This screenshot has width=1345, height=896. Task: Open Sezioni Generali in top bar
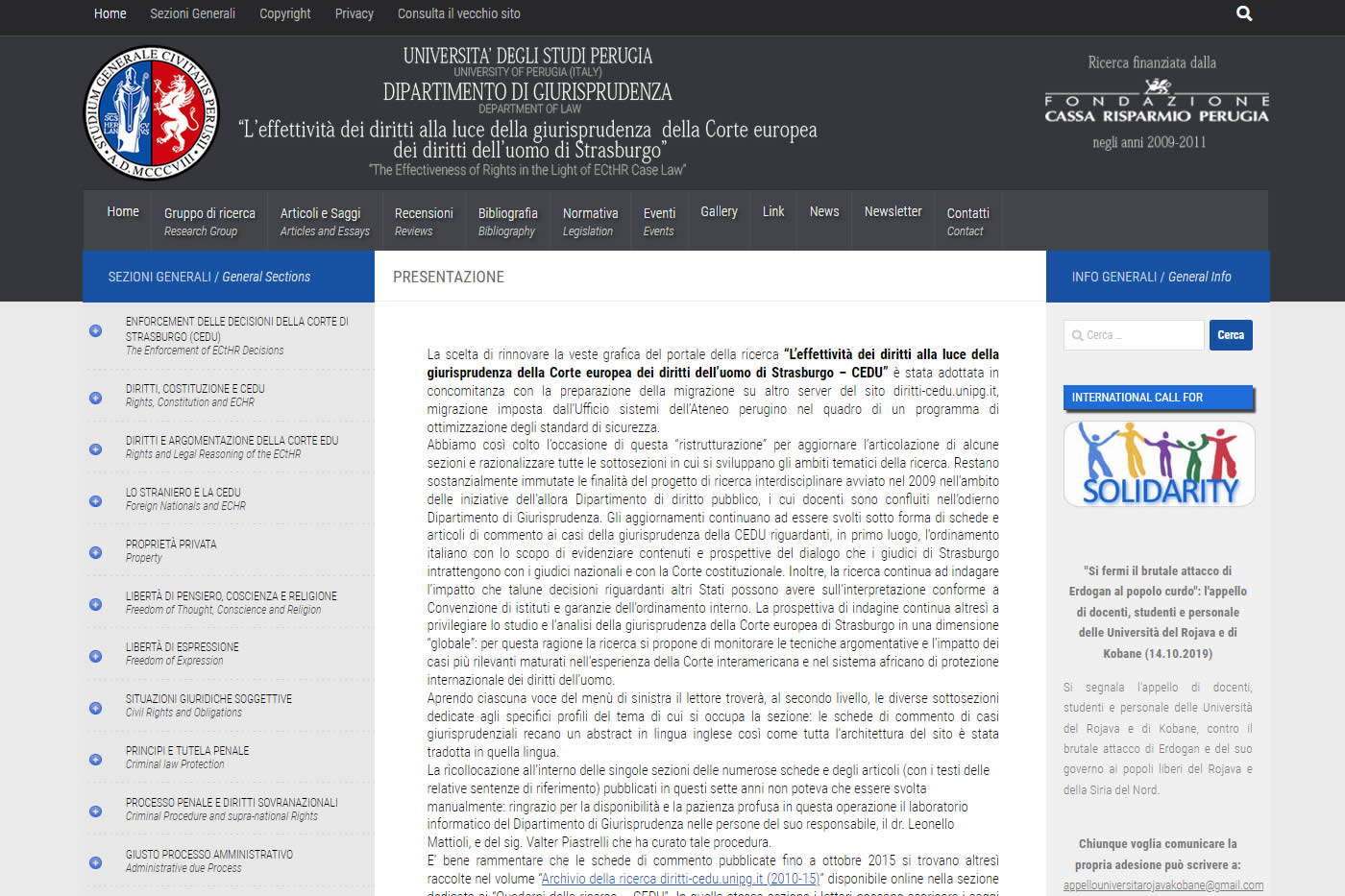pos(192,13)
